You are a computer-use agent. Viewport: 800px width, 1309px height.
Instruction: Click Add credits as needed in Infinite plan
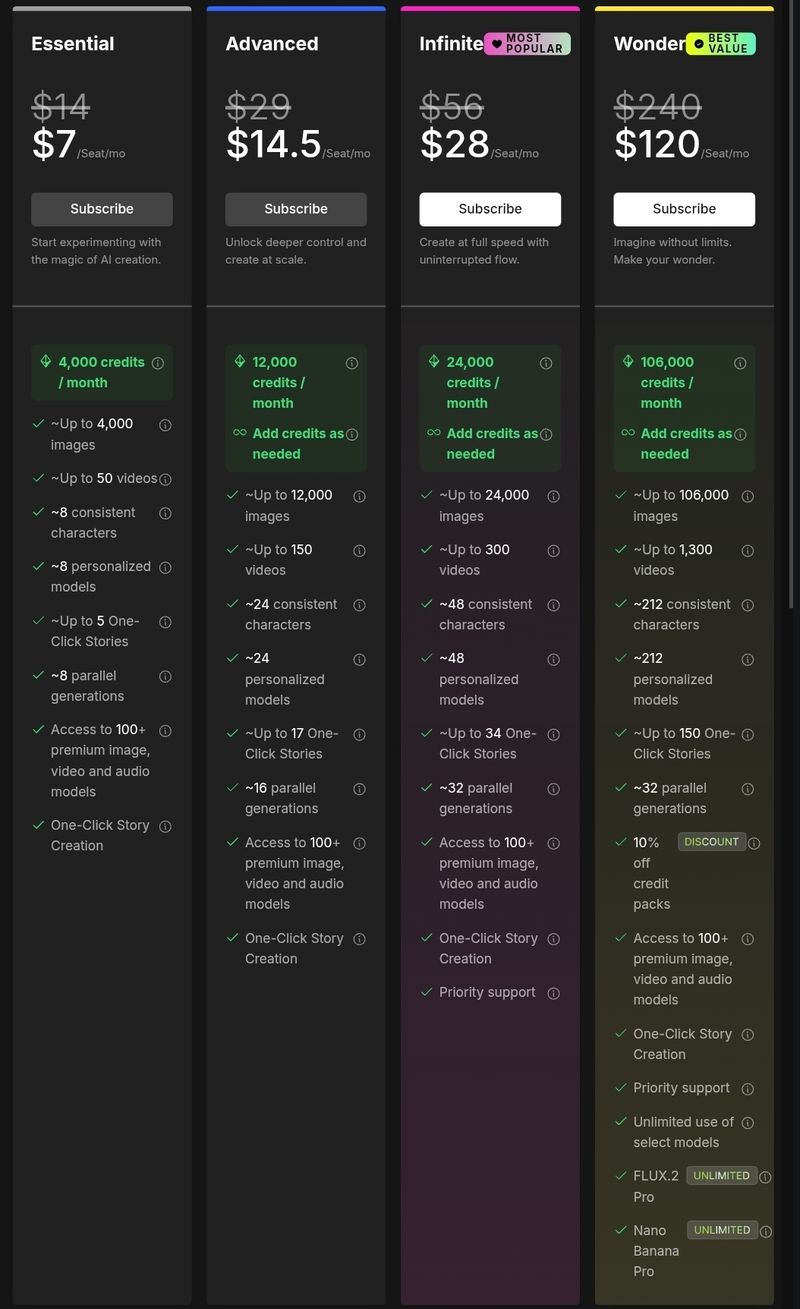[x=492, y=443]
